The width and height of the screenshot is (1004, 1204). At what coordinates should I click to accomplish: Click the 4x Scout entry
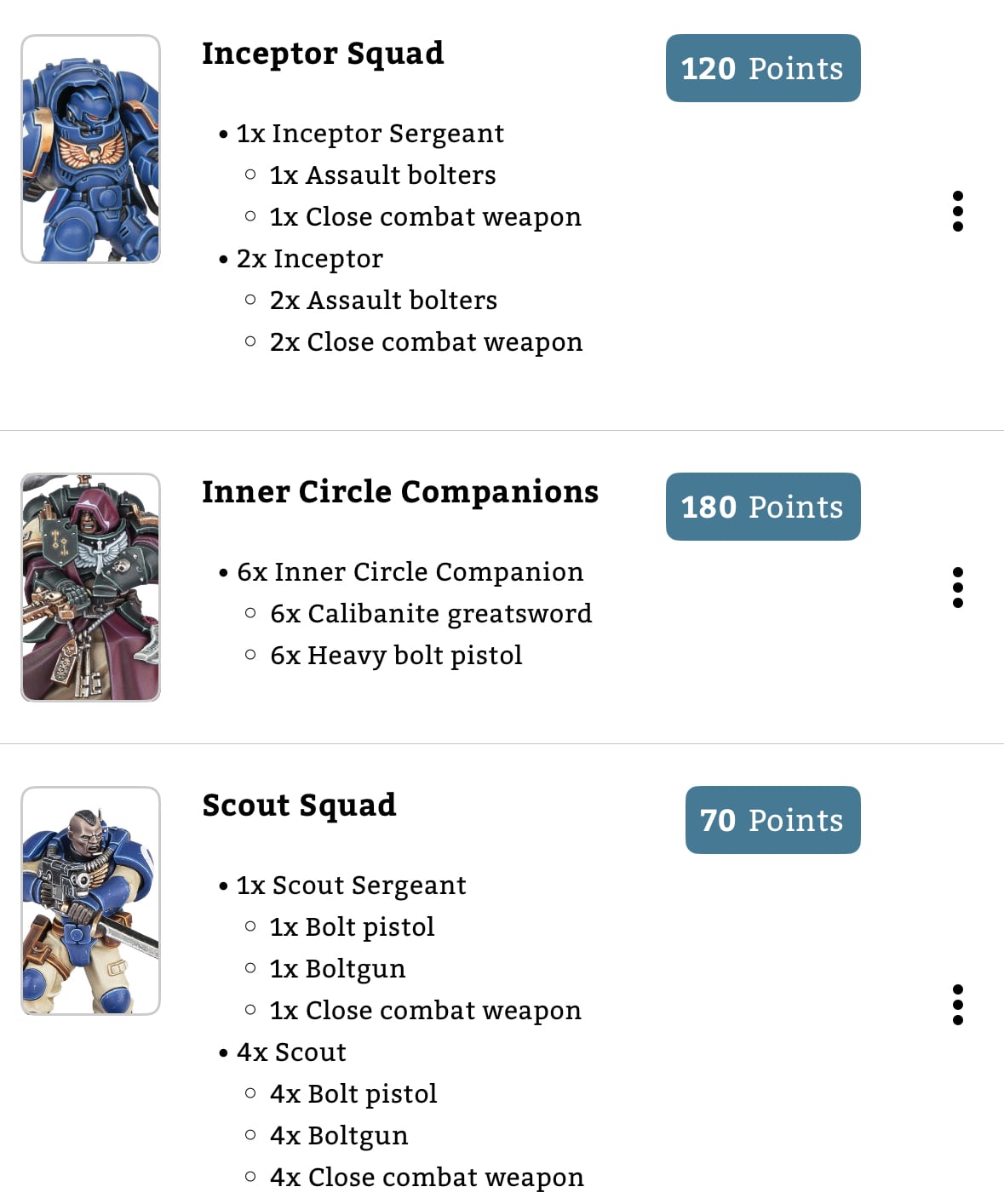click(292, 1052)
